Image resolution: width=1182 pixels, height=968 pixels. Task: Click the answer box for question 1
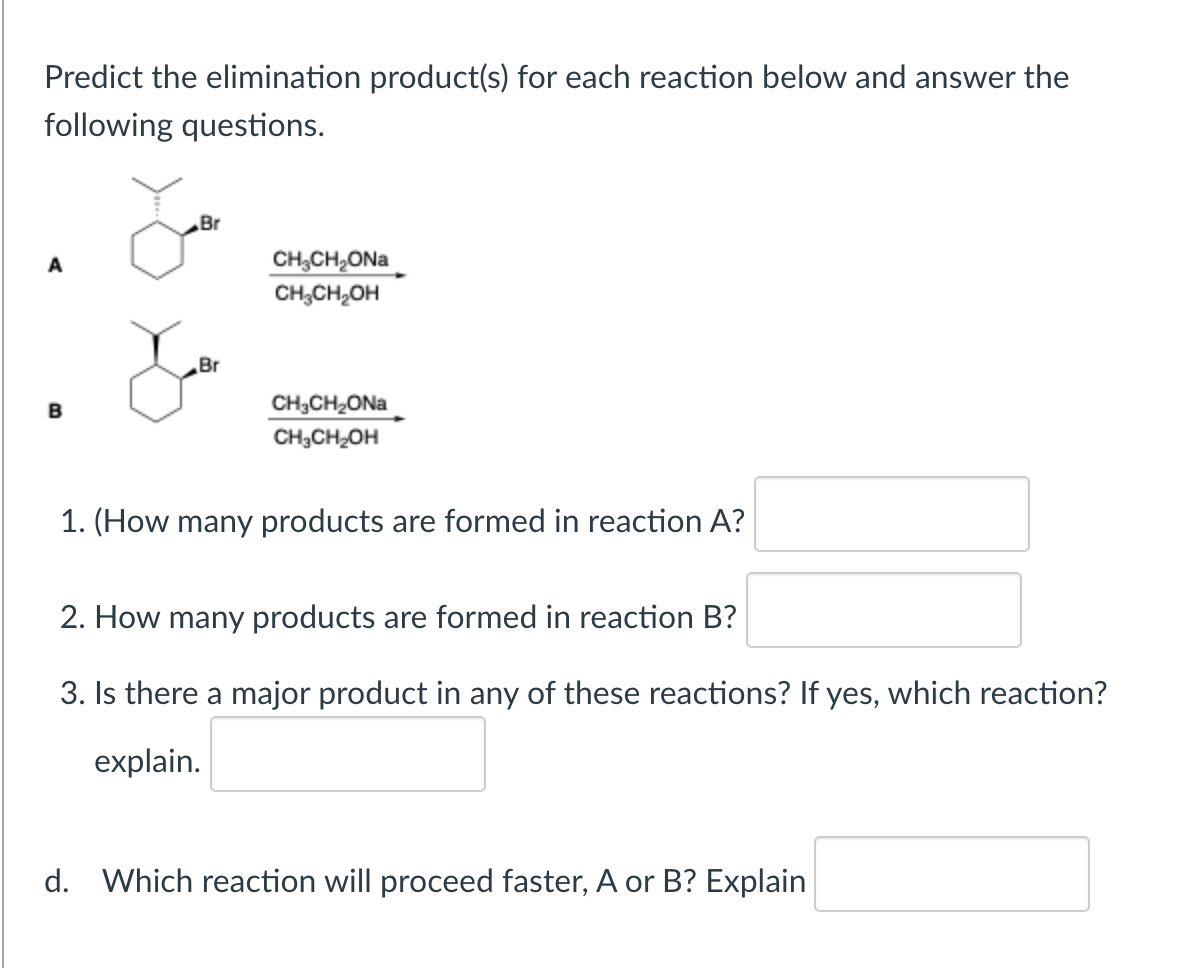[891, 515]
